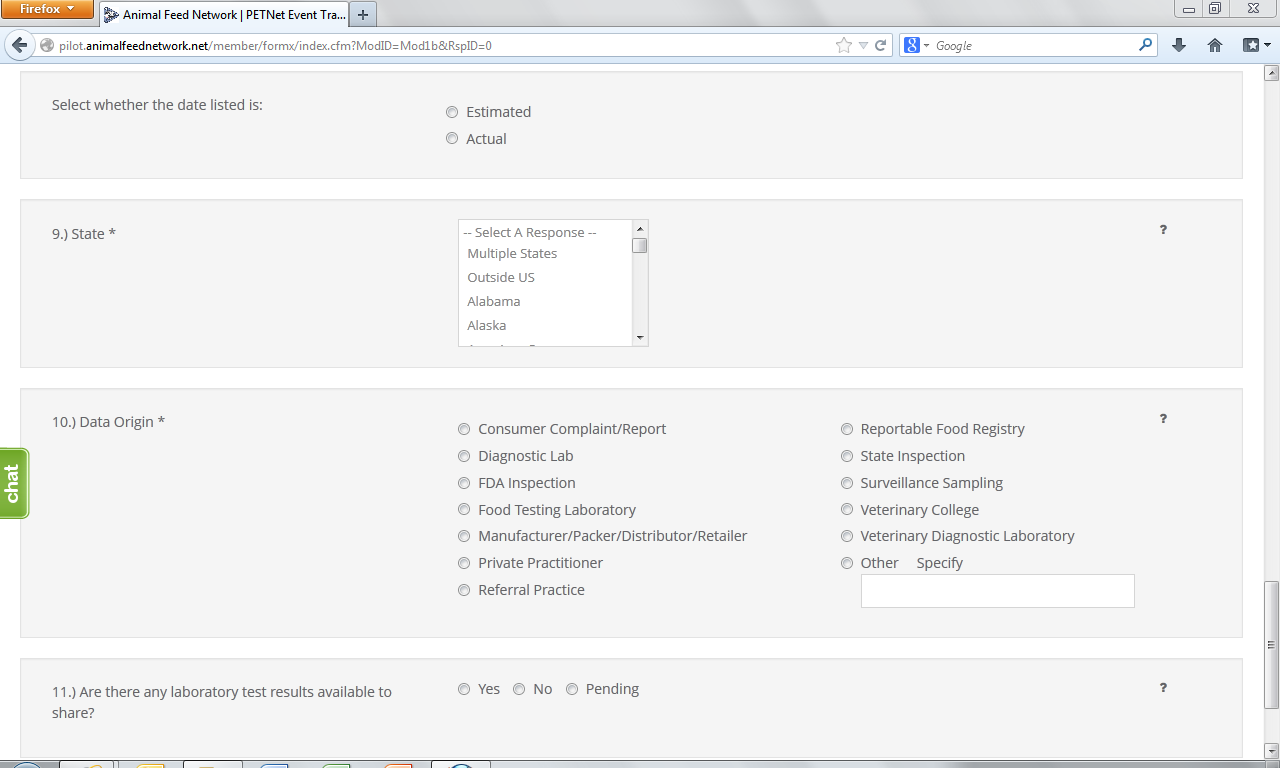Open help for the State question

(1163, 230)
